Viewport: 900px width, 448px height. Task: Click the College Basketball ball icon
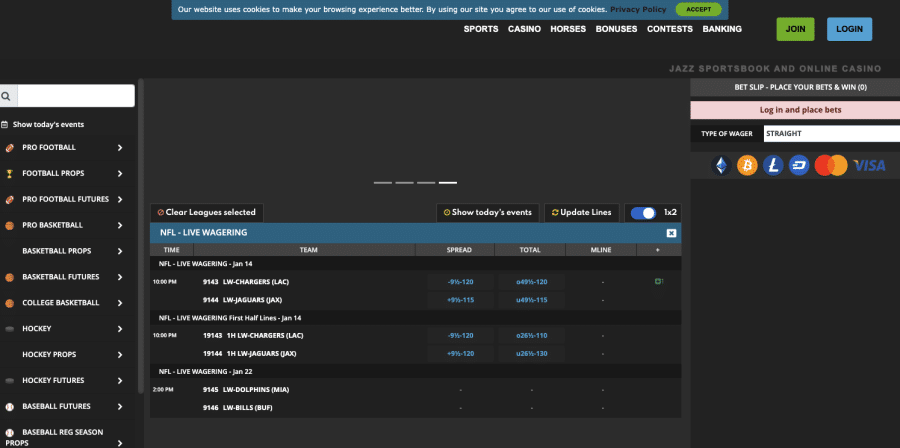point(9,303)
